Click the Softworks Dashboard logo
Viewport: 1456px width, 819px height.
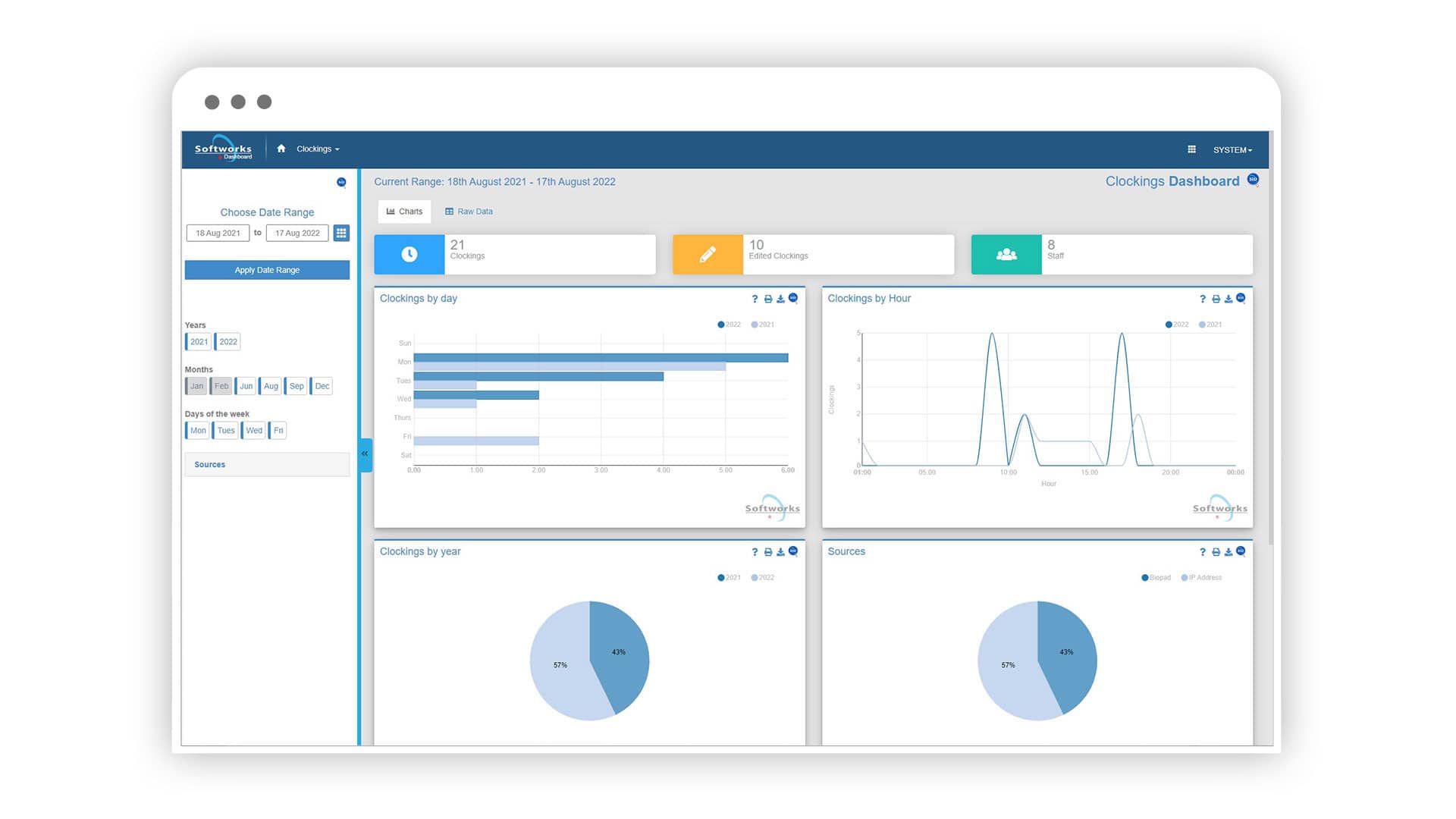coord(223,149)
